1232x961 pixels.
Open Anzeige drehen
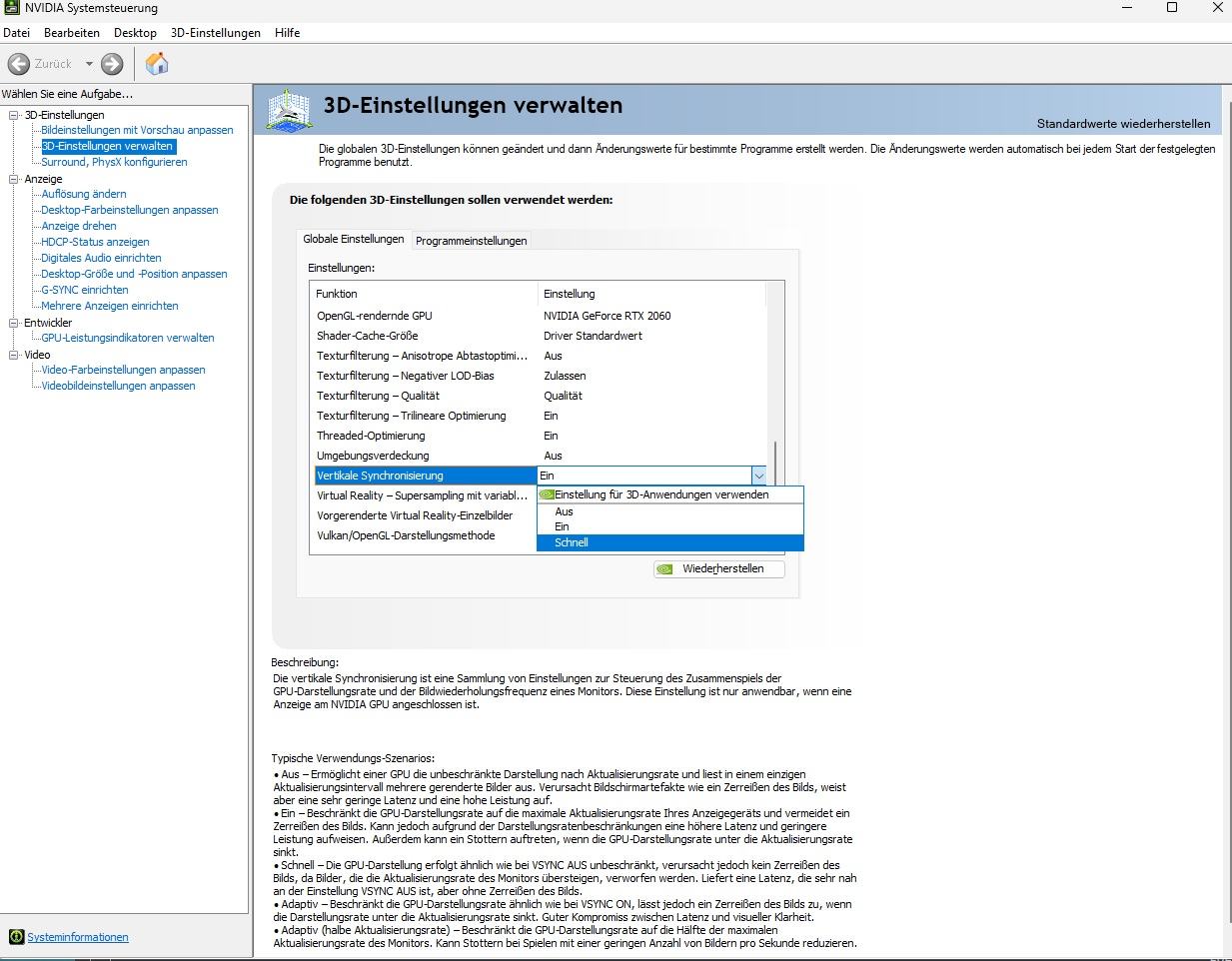[x=79, y=226]
